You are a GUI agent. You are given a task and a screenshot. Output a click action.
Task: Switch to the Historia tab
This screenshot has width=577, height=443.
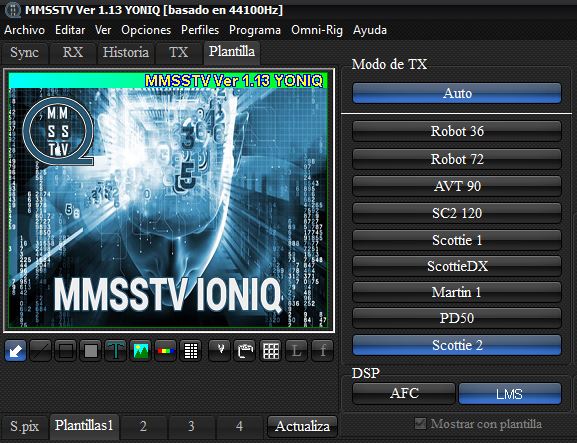tap(125, 53)
